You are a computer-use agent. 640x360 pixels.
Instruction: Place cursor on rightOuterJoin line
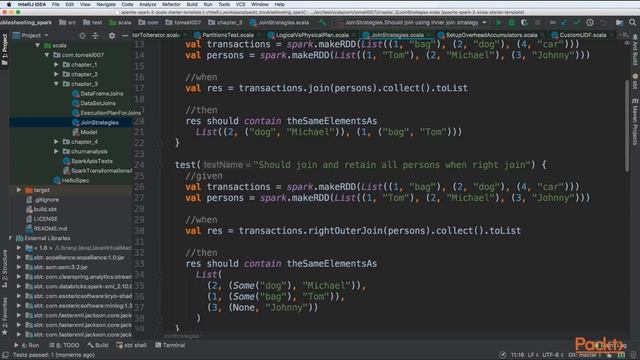pyautogui.click(x=353, y=231)
